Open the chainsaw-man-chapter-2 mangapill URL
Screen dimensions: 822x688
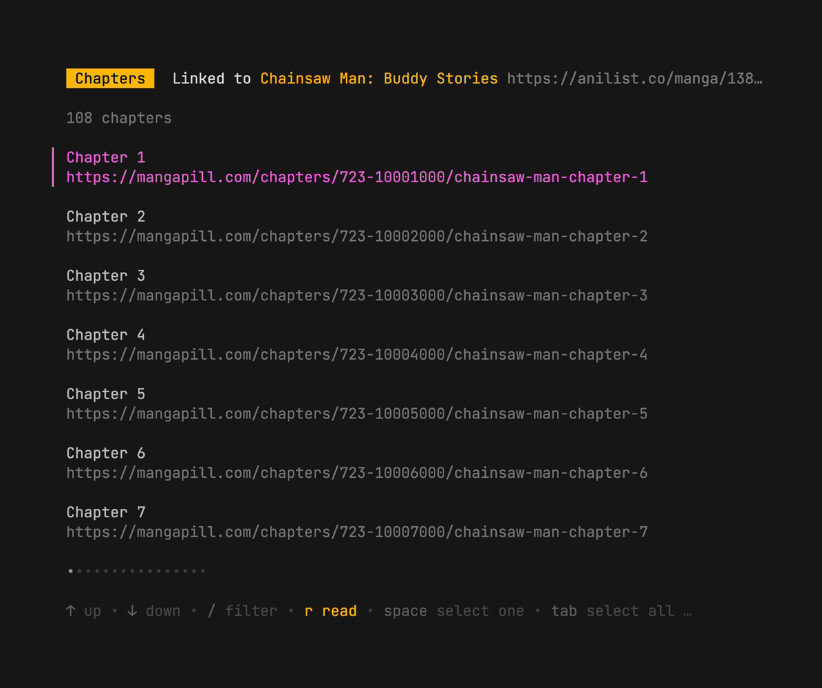pos(357,236)
